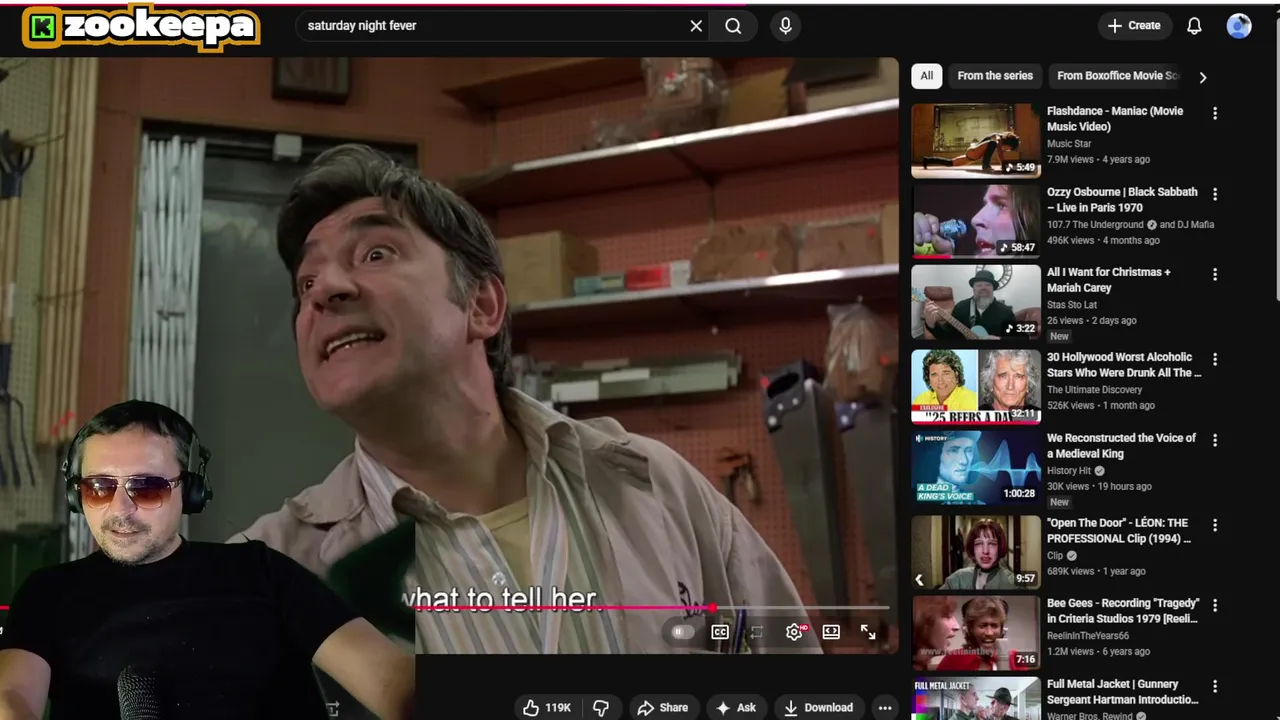Open 30 Hollywood Worst Alcoholic Stars thumbnail
Viewport: 1280px width, 720px height.
[x=976, y=386]
